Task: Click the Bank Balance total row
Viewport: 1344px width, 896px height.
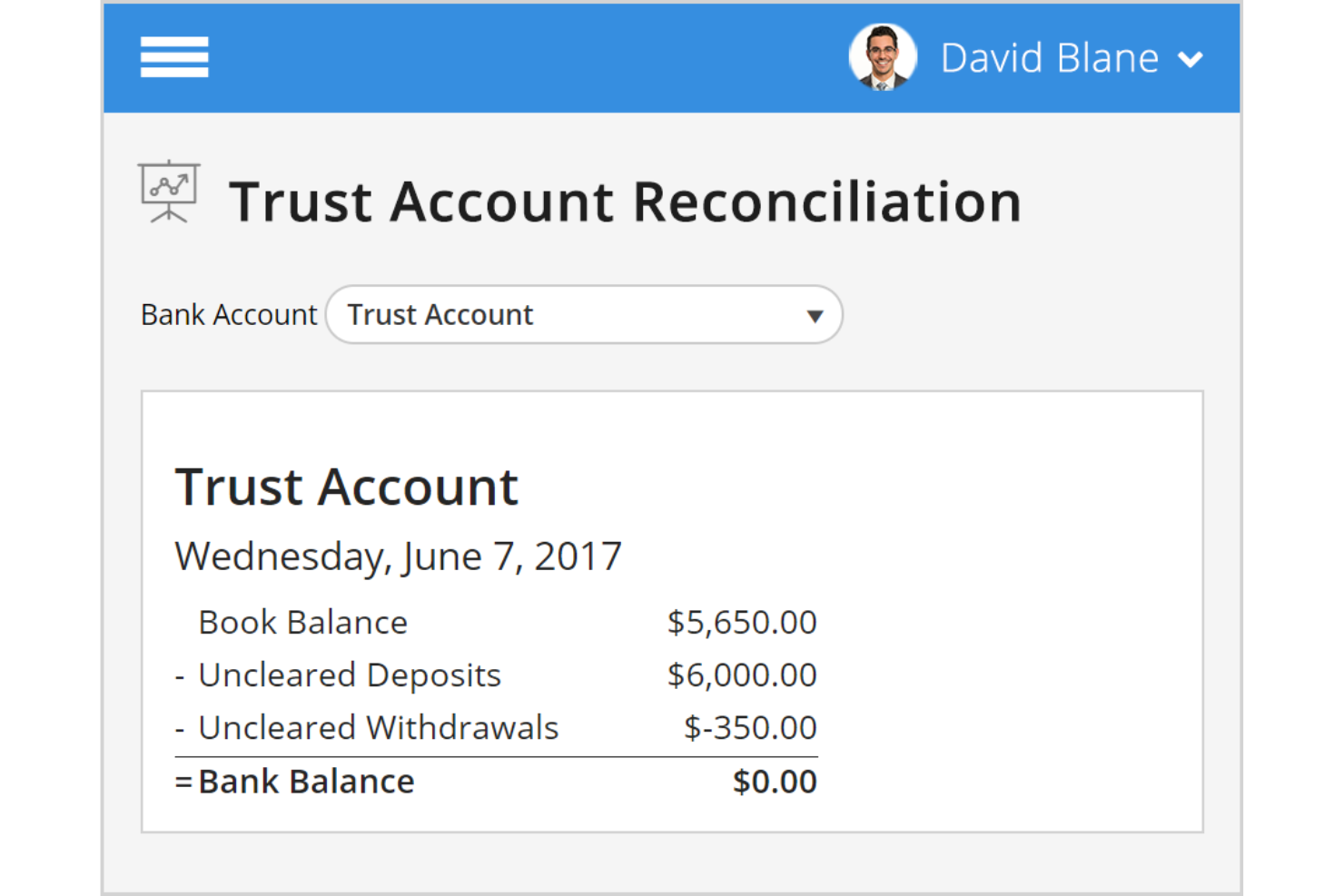Action: point(306,781)
